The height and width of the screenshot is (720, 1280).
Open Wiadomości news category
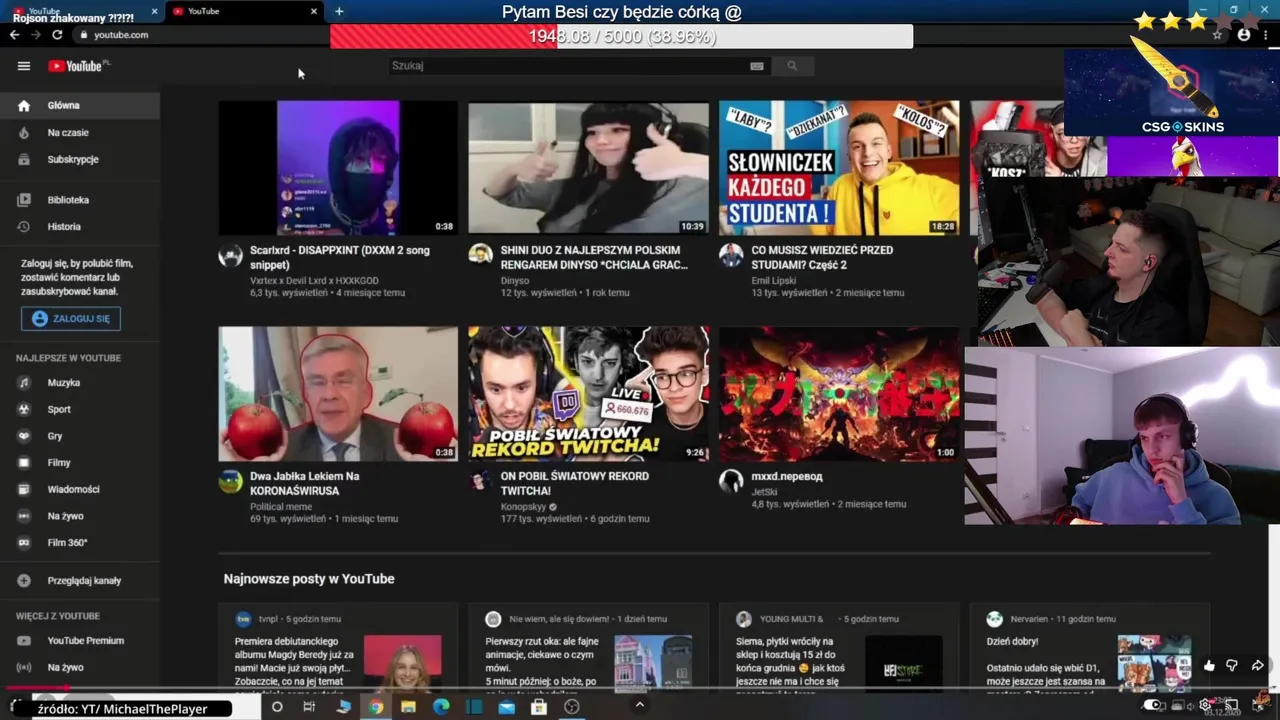(x=80, y=489)
